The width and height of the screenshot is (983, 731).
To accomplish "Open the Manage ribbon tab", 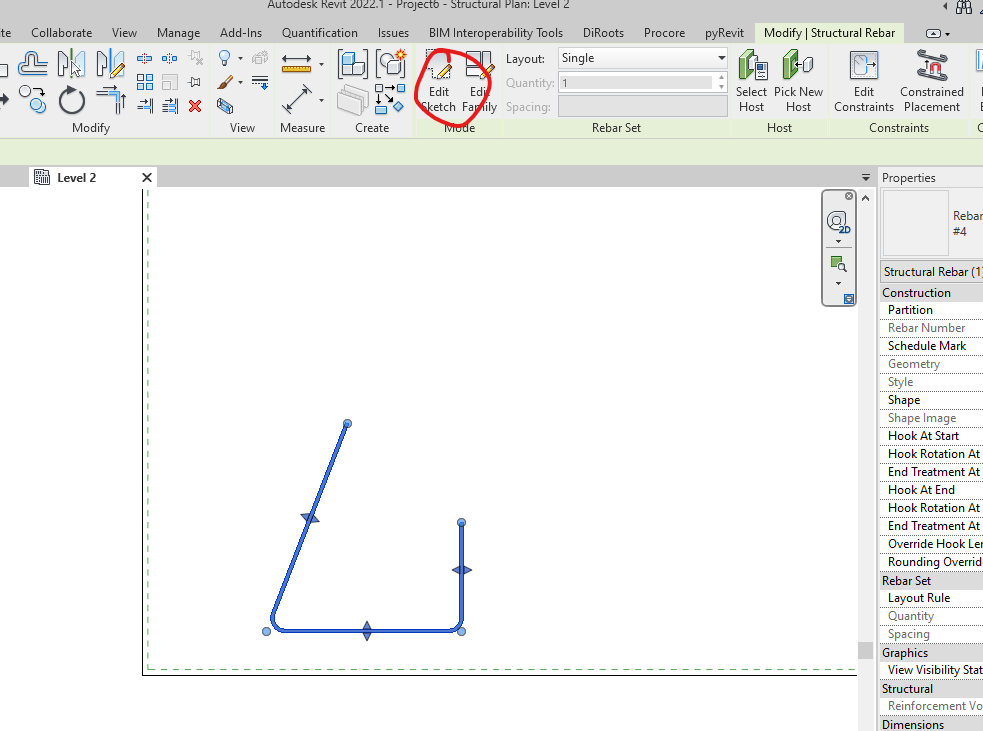I will click(x=179, y=33).
